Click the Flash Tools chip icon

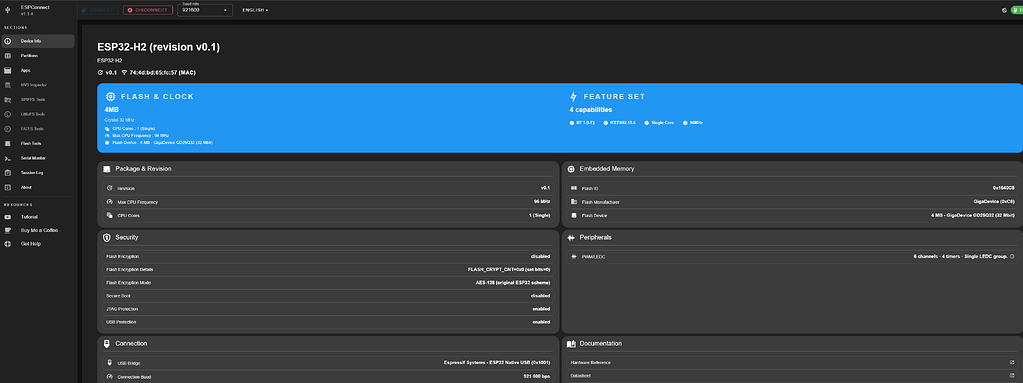[x=8, y=144]
